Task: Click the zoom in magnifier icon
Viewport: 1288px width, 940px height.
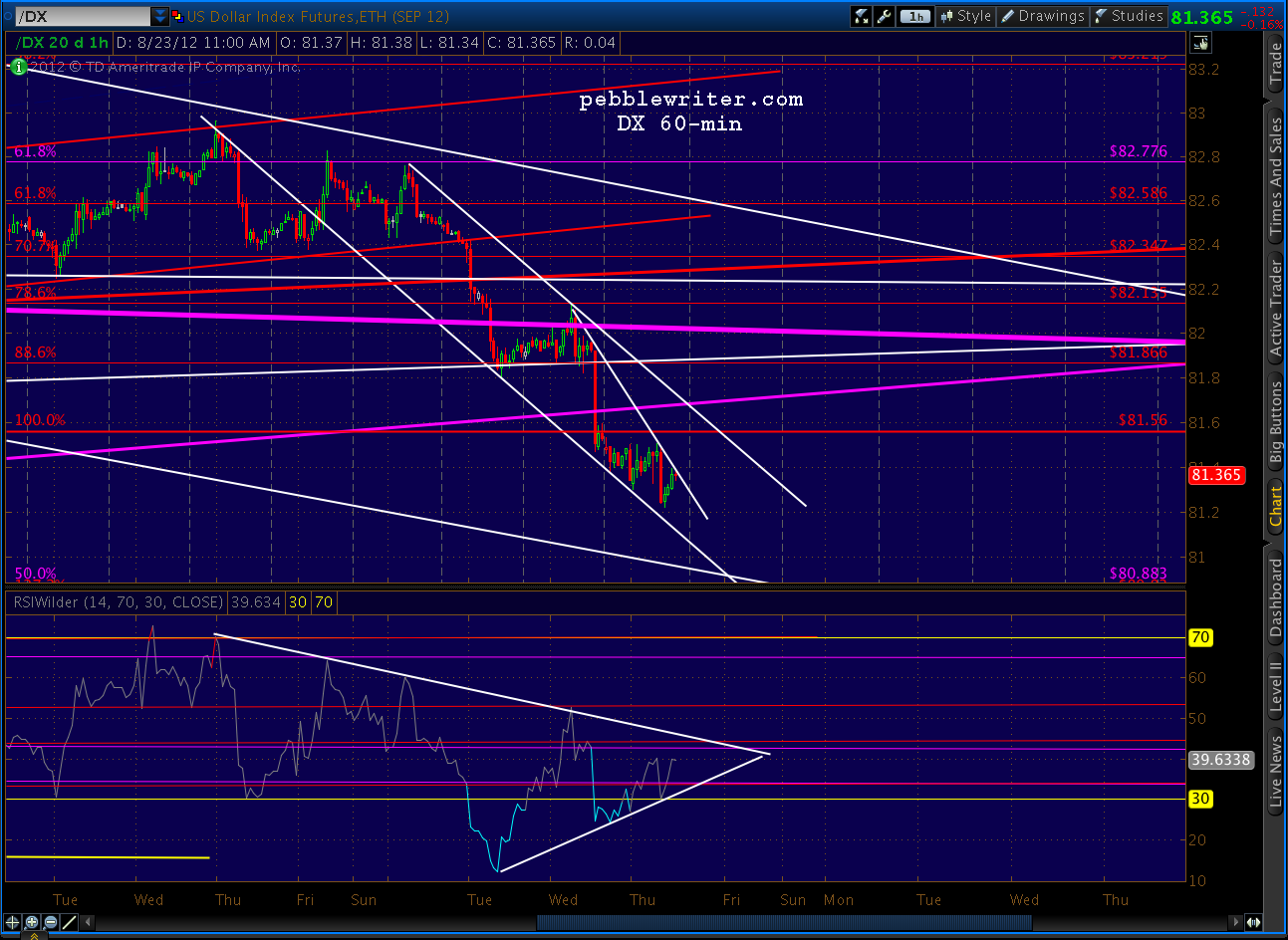Action: click(33, 922)
